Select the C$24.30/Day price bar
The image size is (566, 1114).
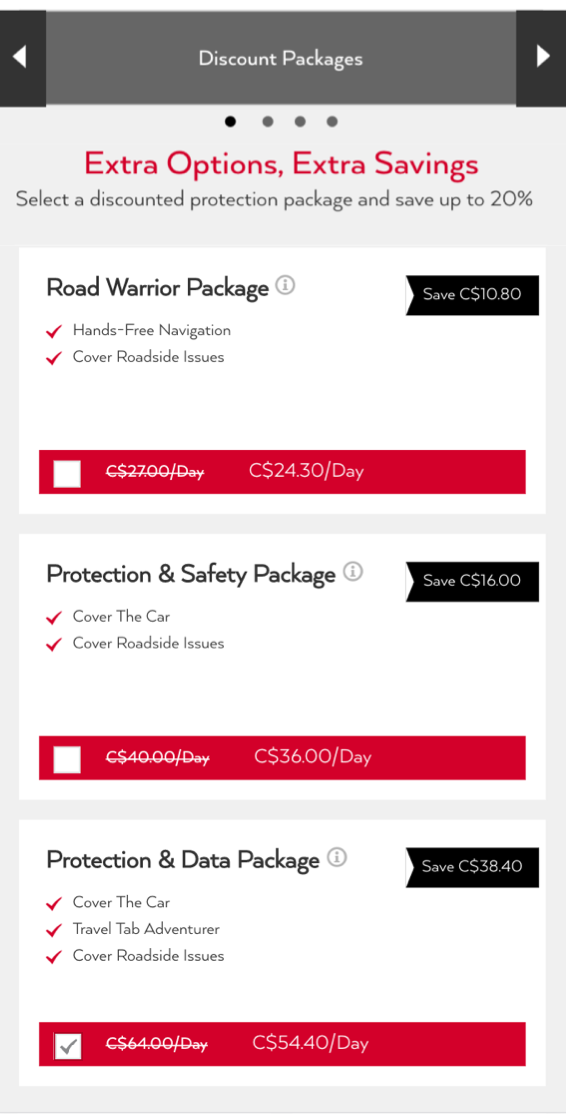(282, 472)
